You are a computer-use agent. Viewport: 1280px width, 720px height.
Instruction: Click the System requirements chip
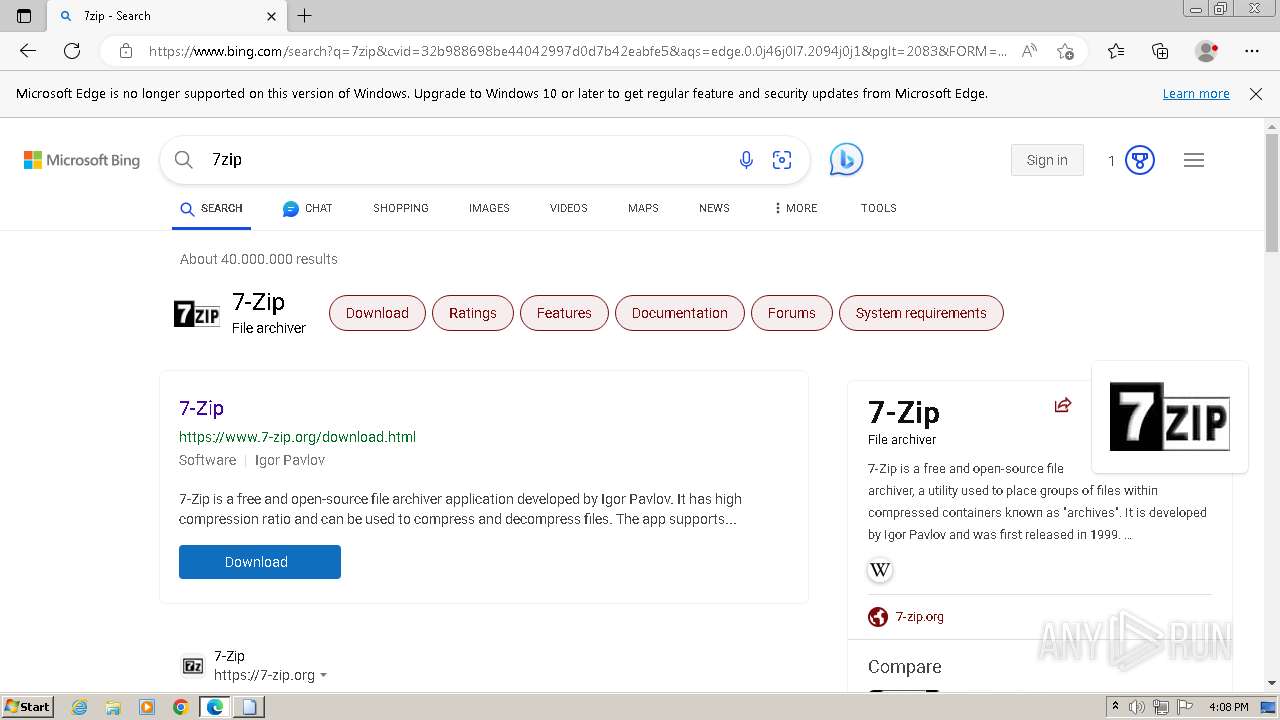pyautogui.click(x=921, y=313)
